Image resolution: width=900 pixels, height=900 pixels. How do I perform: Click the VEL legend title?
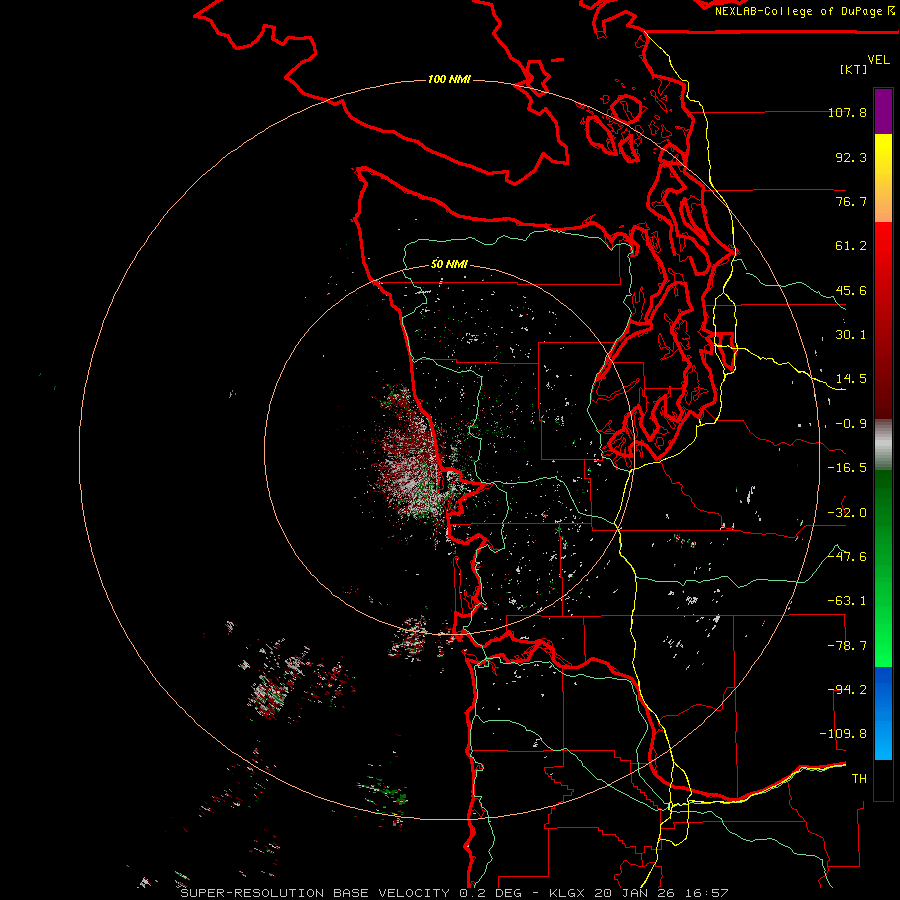[x=878, y=60]
